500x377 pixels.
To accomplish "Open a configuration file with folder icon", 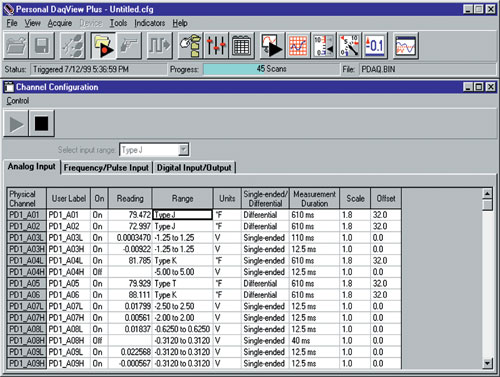I will point(16,45).
